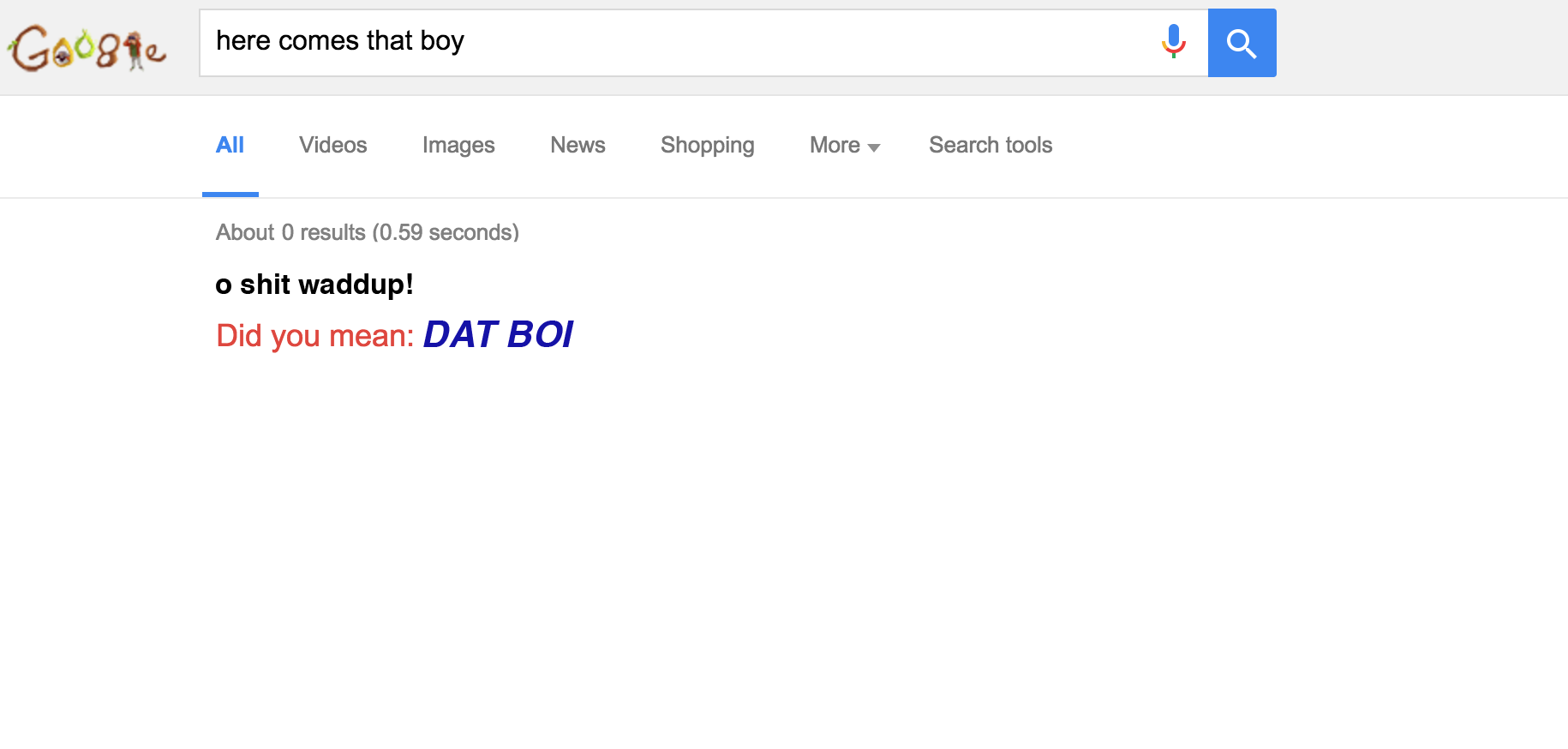Viewport: 1568px width, 749px height.
Task: Start voice search with the microphone icon
Action: click(1173, 41)
